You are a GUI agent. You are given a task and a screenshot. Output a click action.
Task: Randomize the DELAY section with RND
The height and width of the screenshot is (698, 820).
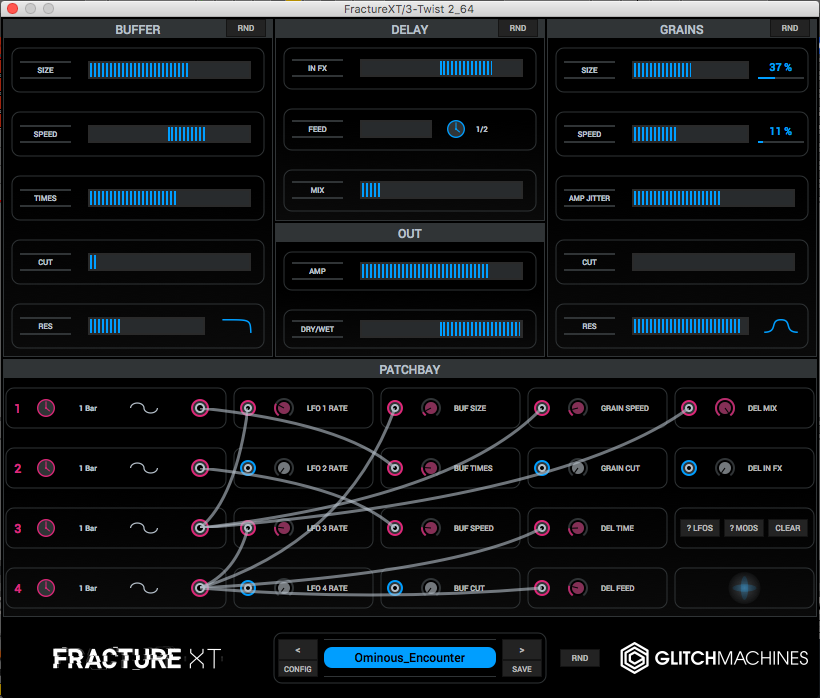[518, 28]
